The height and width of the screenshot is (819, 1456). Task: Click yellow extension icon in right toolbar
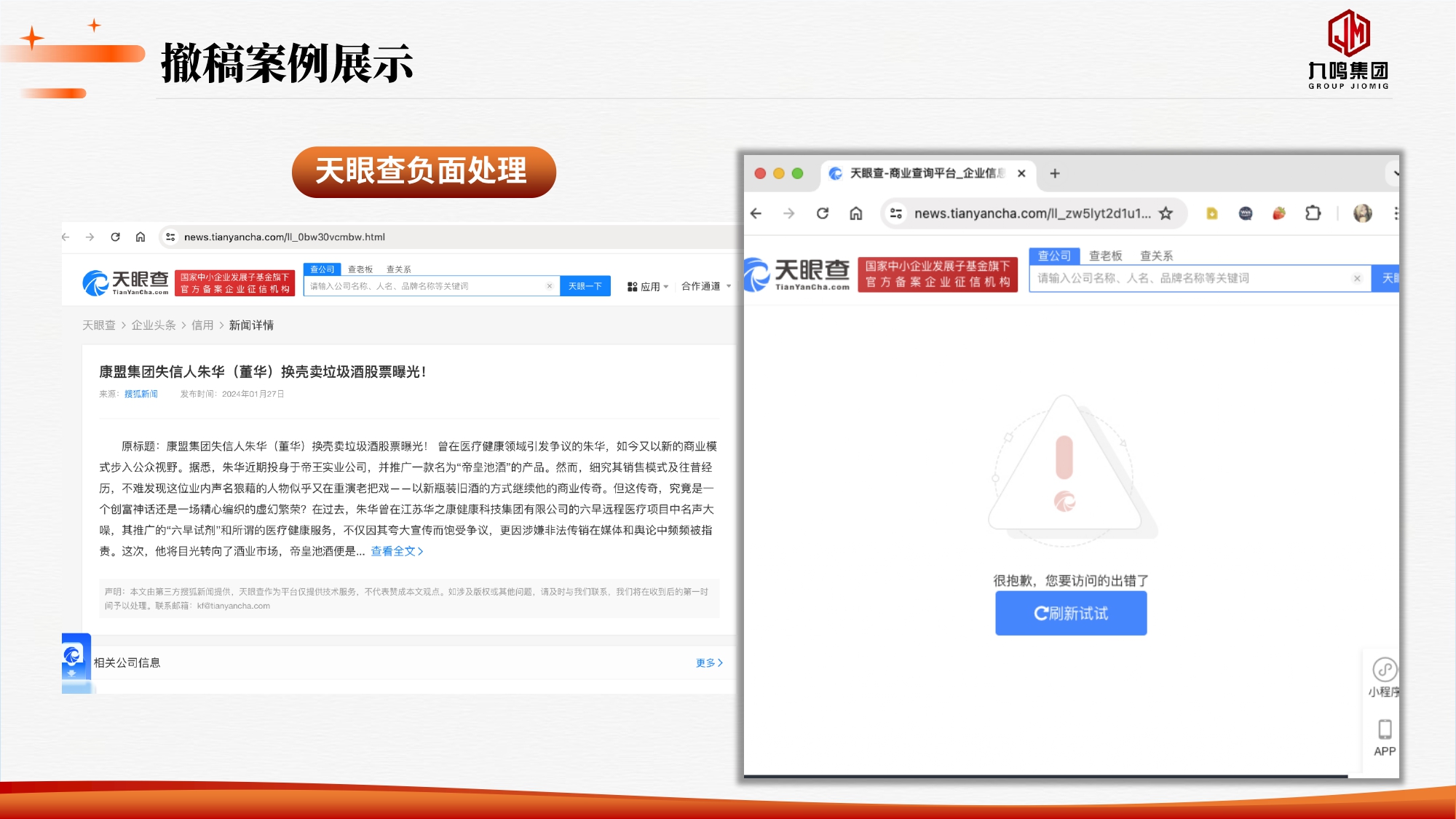click(1212, 213)
